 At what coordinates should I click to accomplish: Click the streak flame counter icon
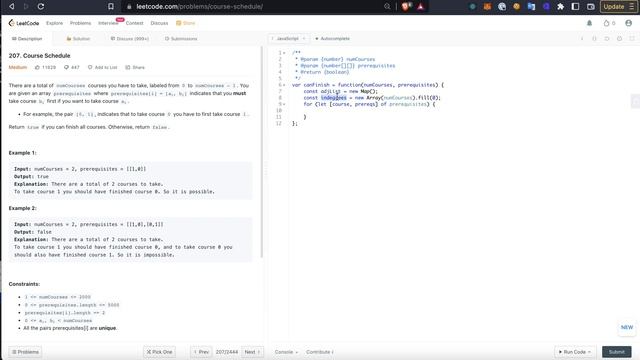click(x=607, y=23)
